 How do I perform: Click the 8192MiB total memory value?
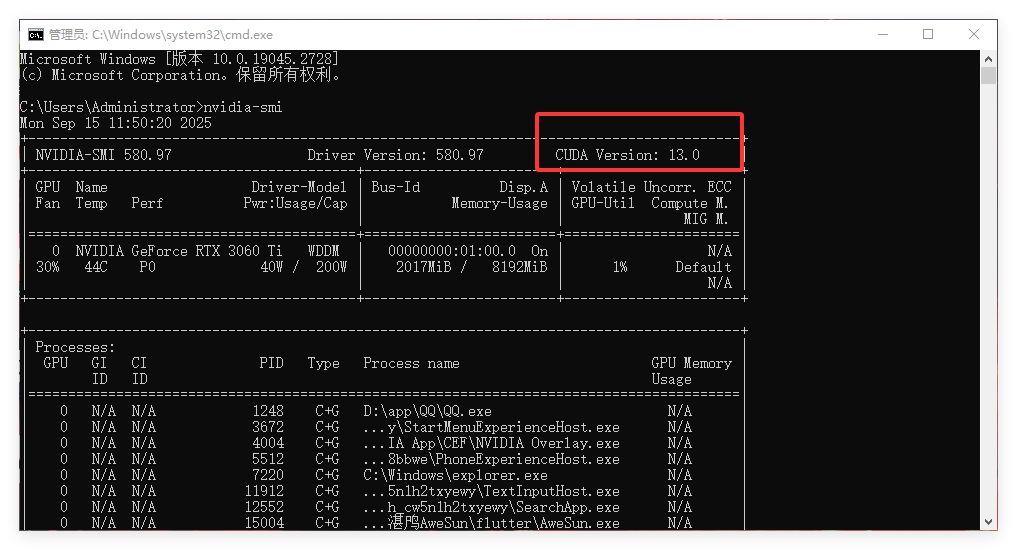click(520, 267)
